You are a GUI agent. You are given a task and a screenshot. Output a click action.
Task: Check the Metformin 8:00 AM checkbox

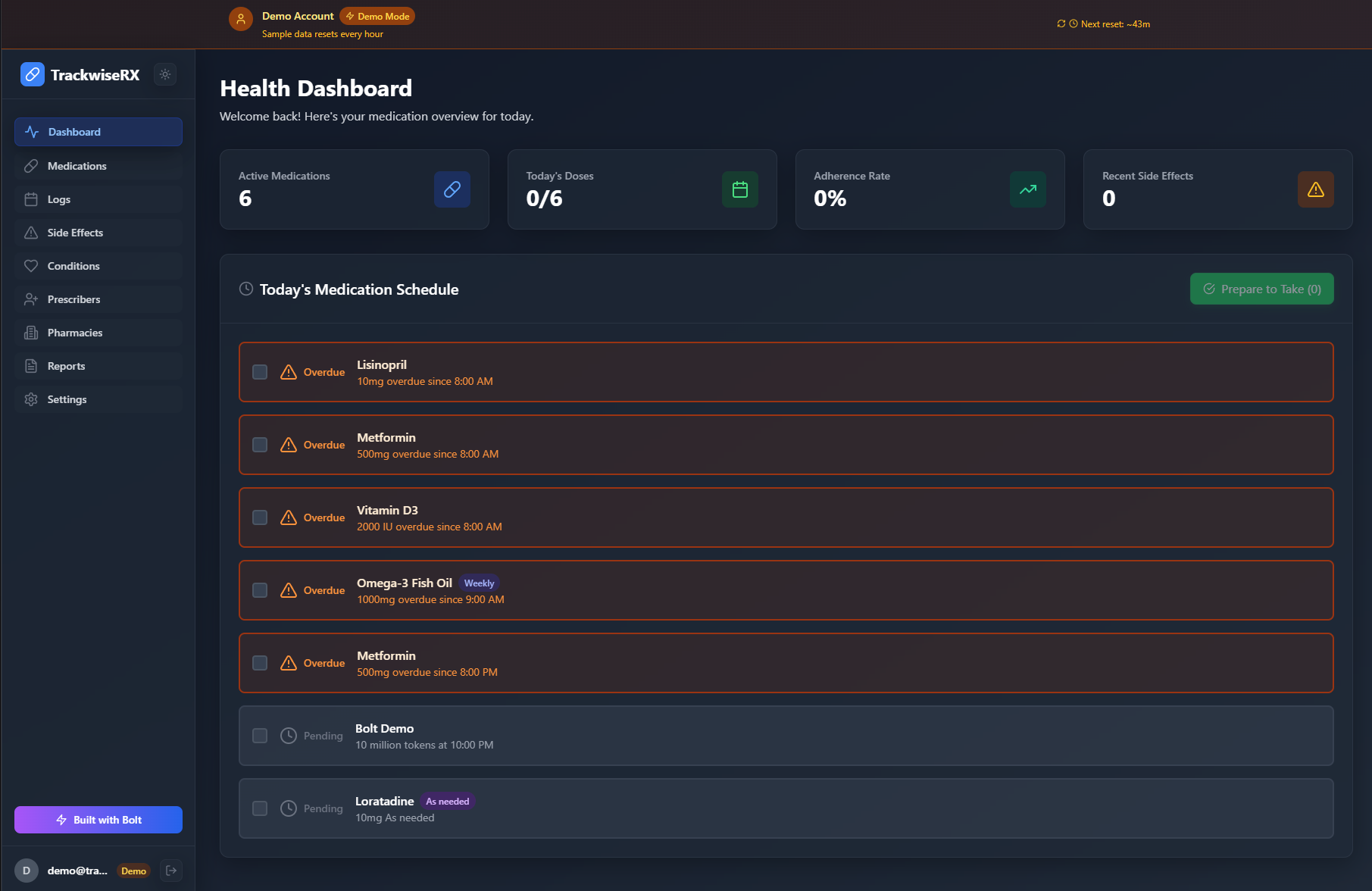point(260,445)
